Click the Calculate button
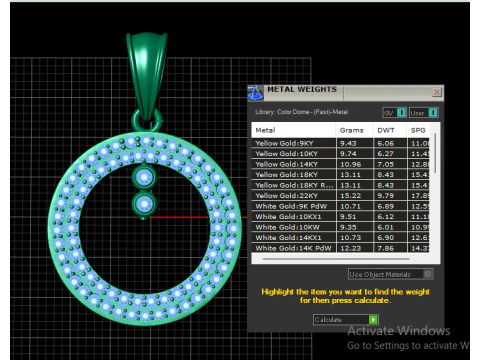 (346, 320)
